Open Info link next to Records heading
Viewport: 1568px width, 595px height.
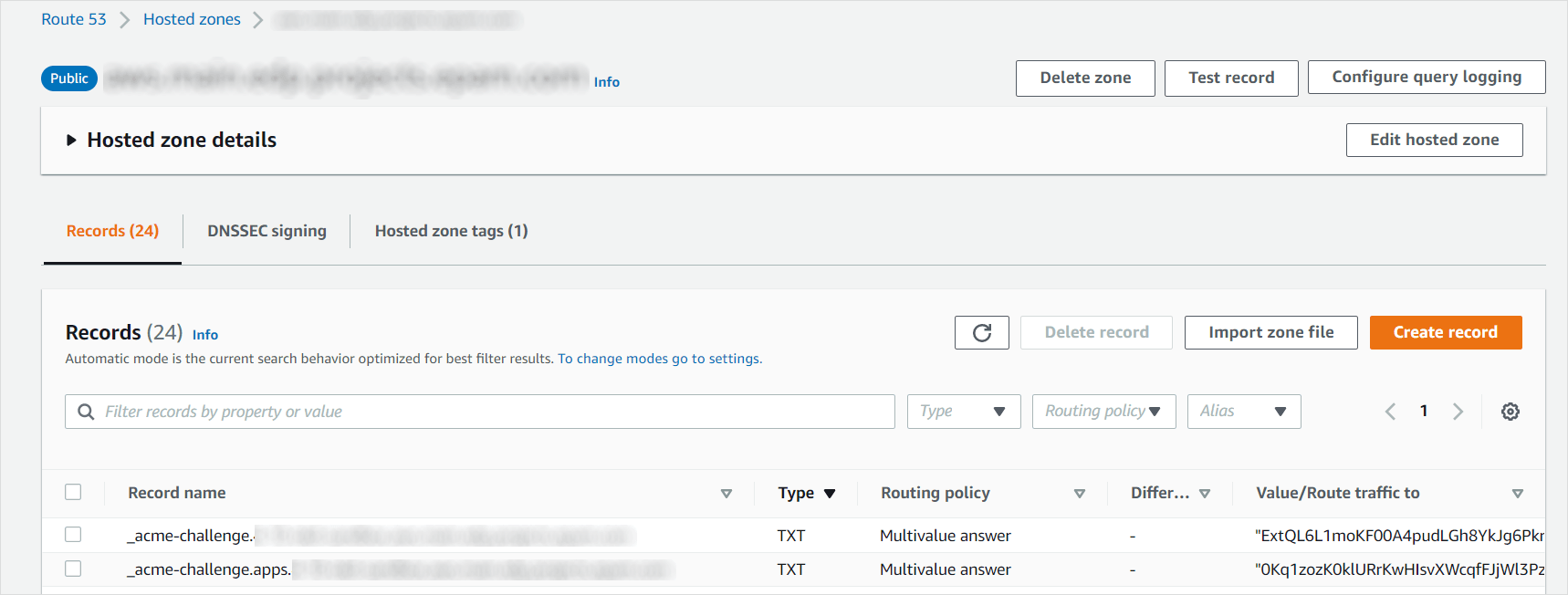pos(205,335)
